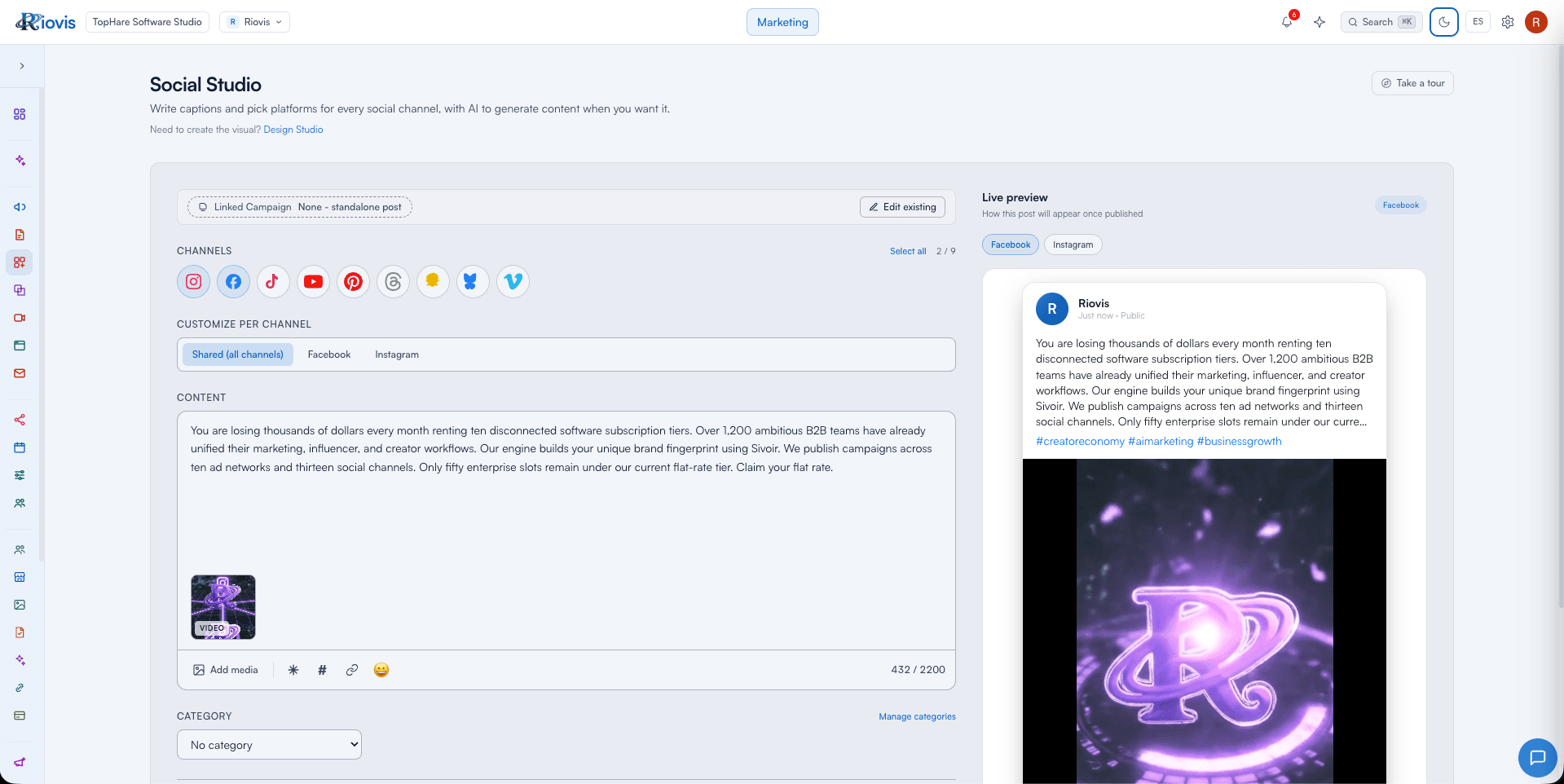Click the attached video thumbnail
The image size is (1564, 784).
coord(223,607)
